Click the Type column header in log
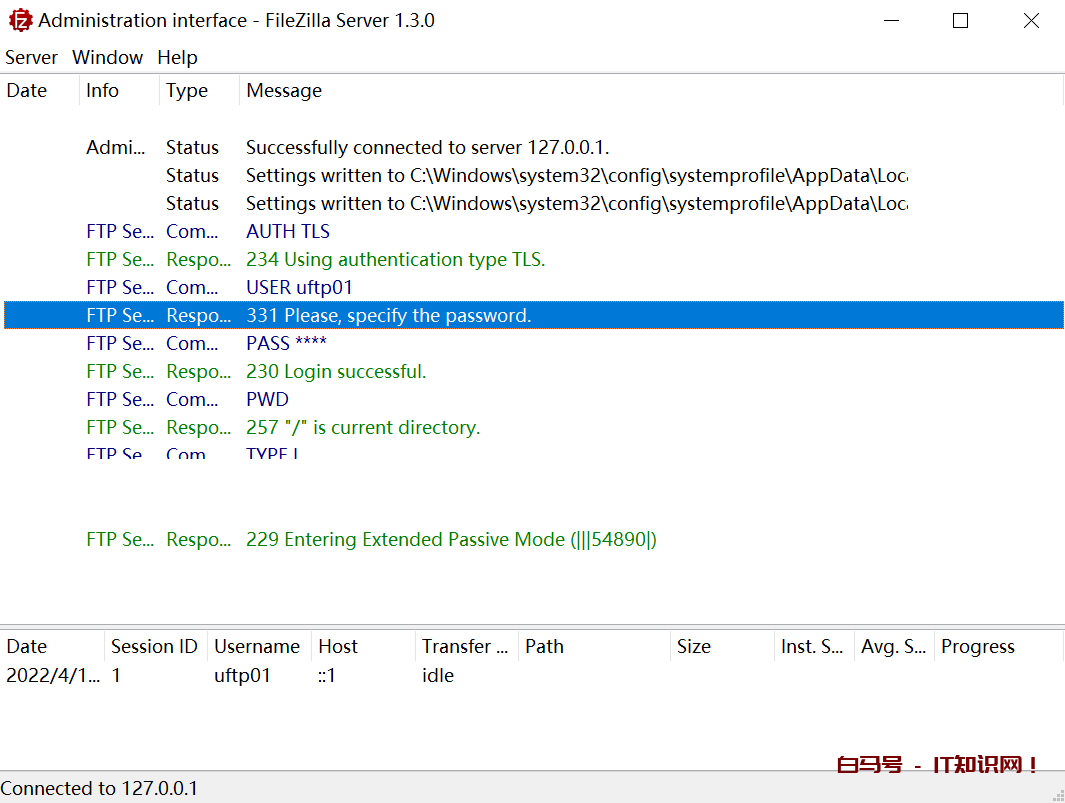1065x803 pixels. point(187,91)
